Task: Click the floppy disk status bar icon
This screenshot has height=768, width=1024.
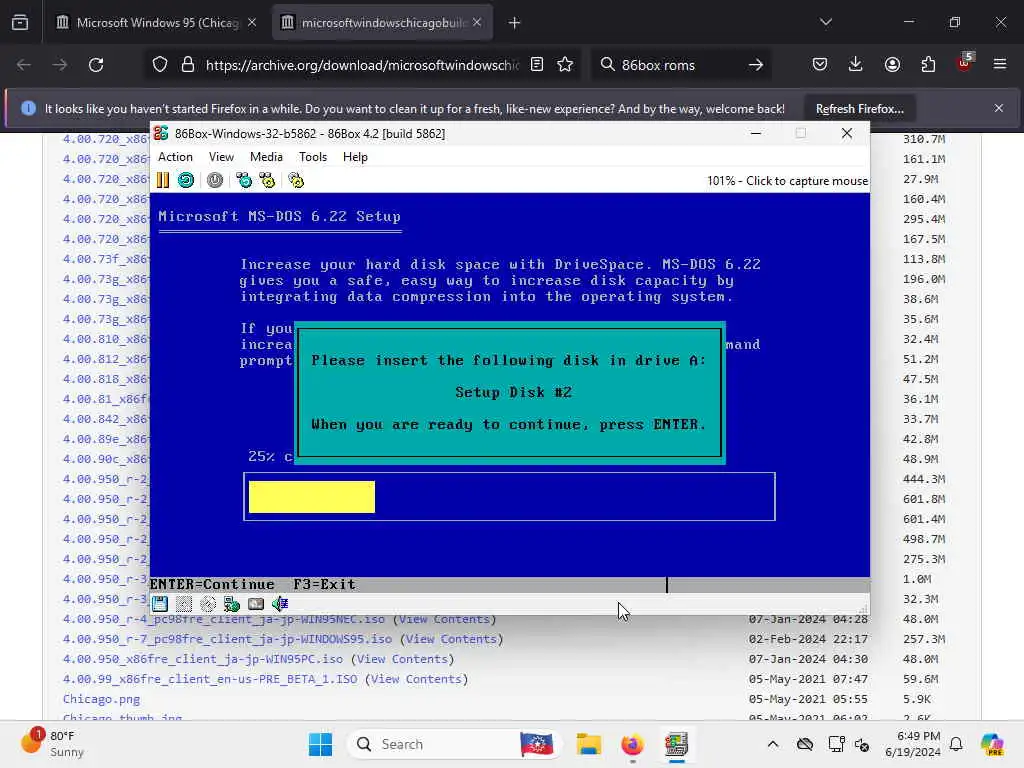Action: click(x=160, y=604)
